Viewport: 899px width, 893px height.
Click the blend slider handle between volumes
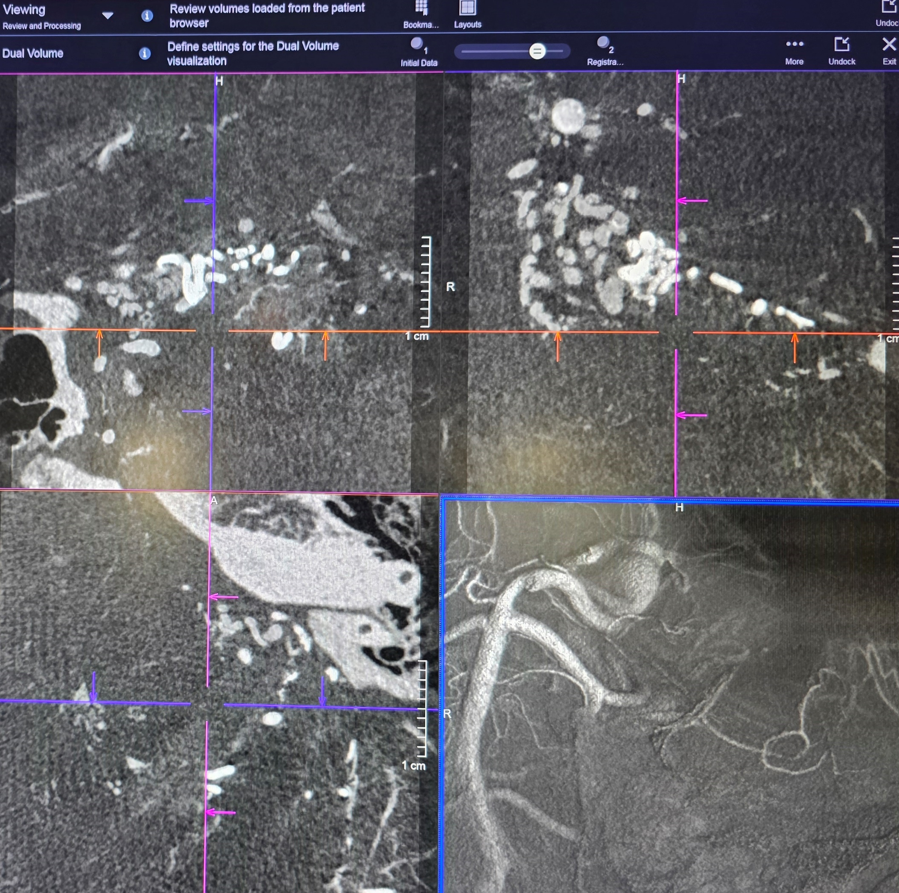point(537,51)
